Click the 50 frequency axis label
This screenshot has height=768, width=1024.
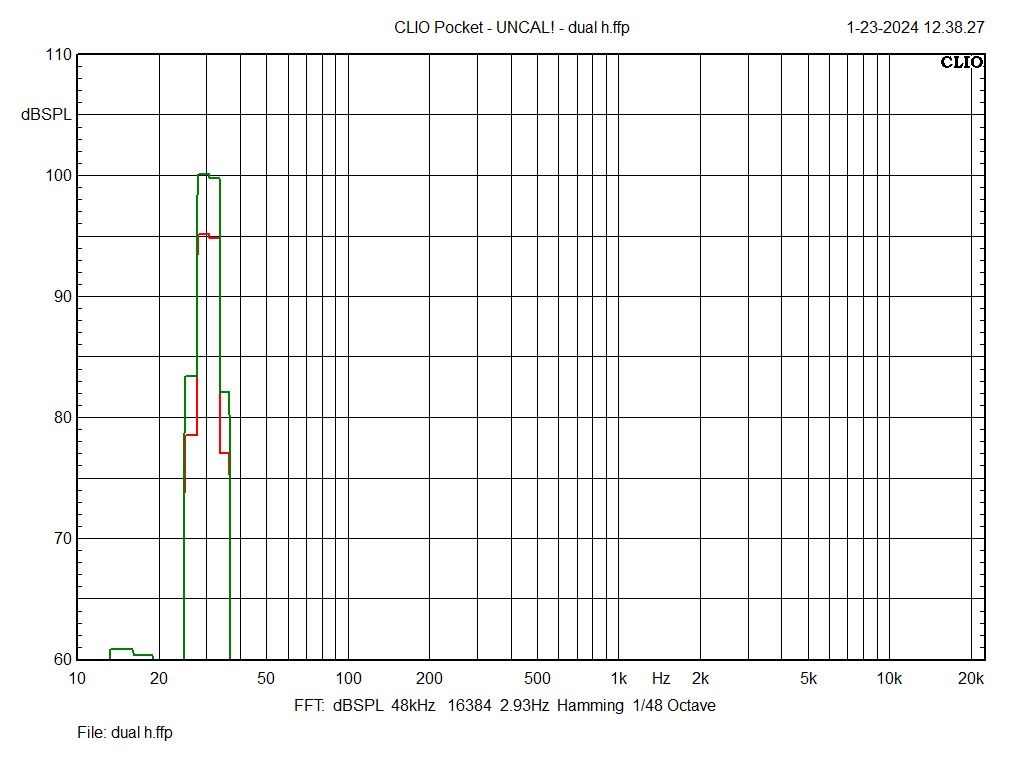click(266, 679)
